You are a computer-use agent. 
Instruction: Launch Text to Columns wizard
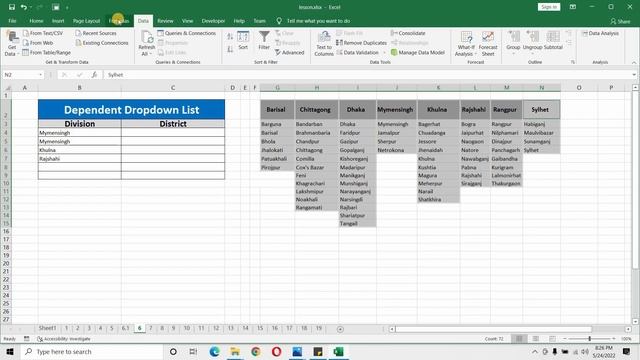[x=324, y=43]
